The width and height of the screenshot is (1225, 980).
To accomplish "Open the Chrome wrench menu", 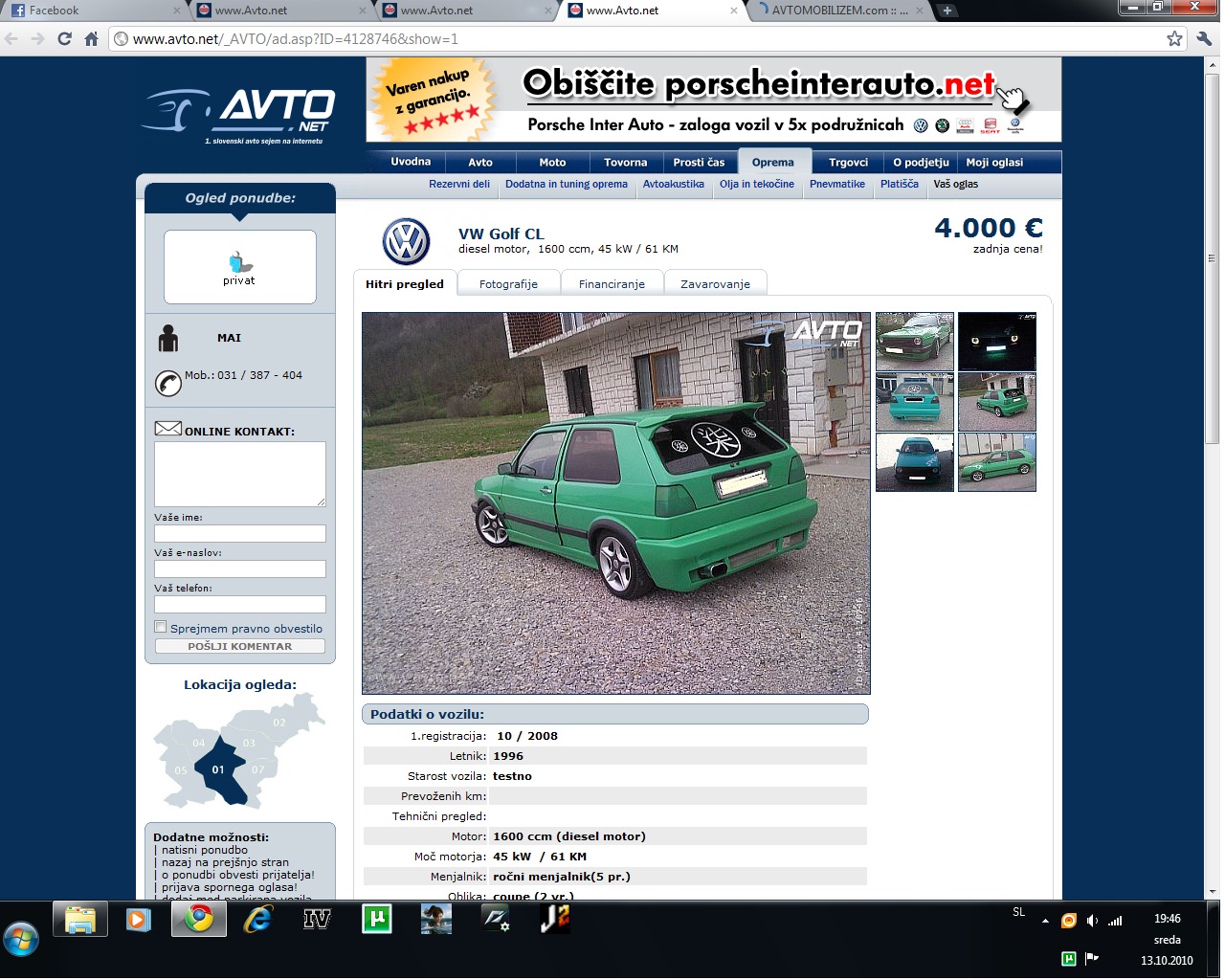I will (x=1204, y=39).
